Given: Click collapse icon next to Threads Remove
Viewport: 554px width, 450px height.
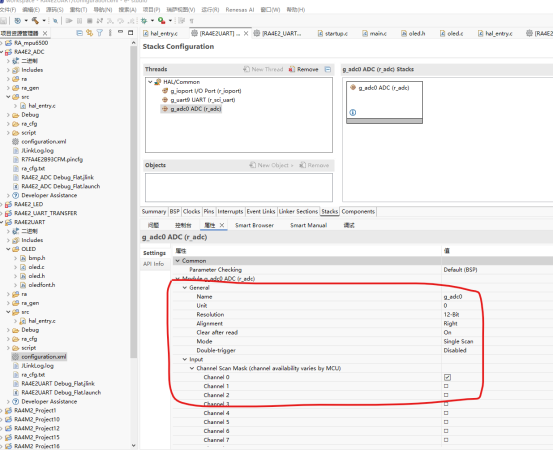Looking at the screenshot, I should (328, 69).
